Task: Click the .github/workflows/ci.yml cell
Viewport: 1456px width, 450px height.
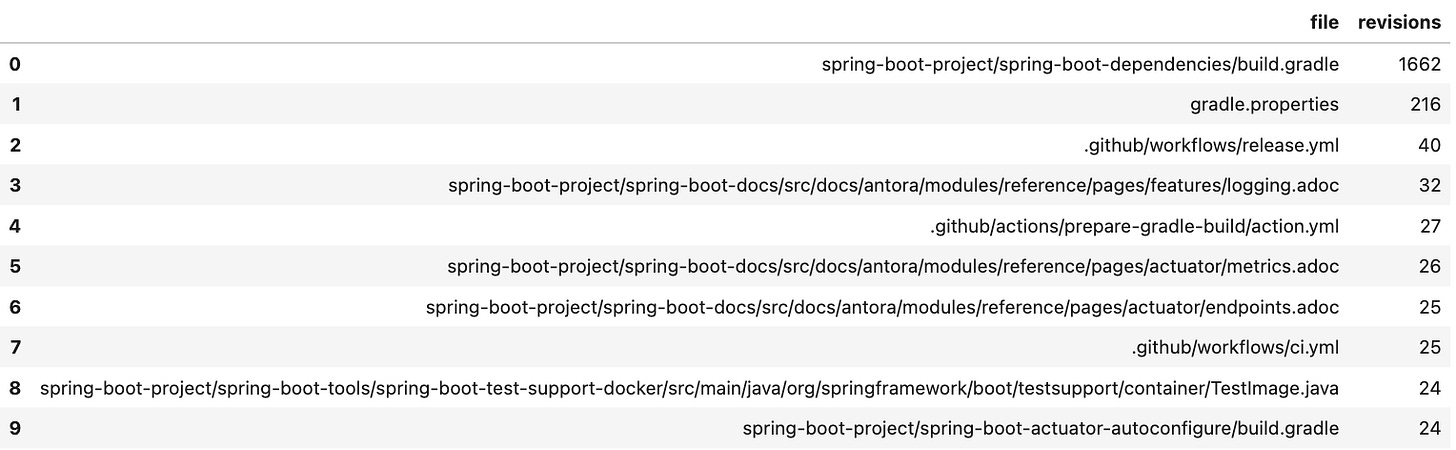Action: point(1236,348)
